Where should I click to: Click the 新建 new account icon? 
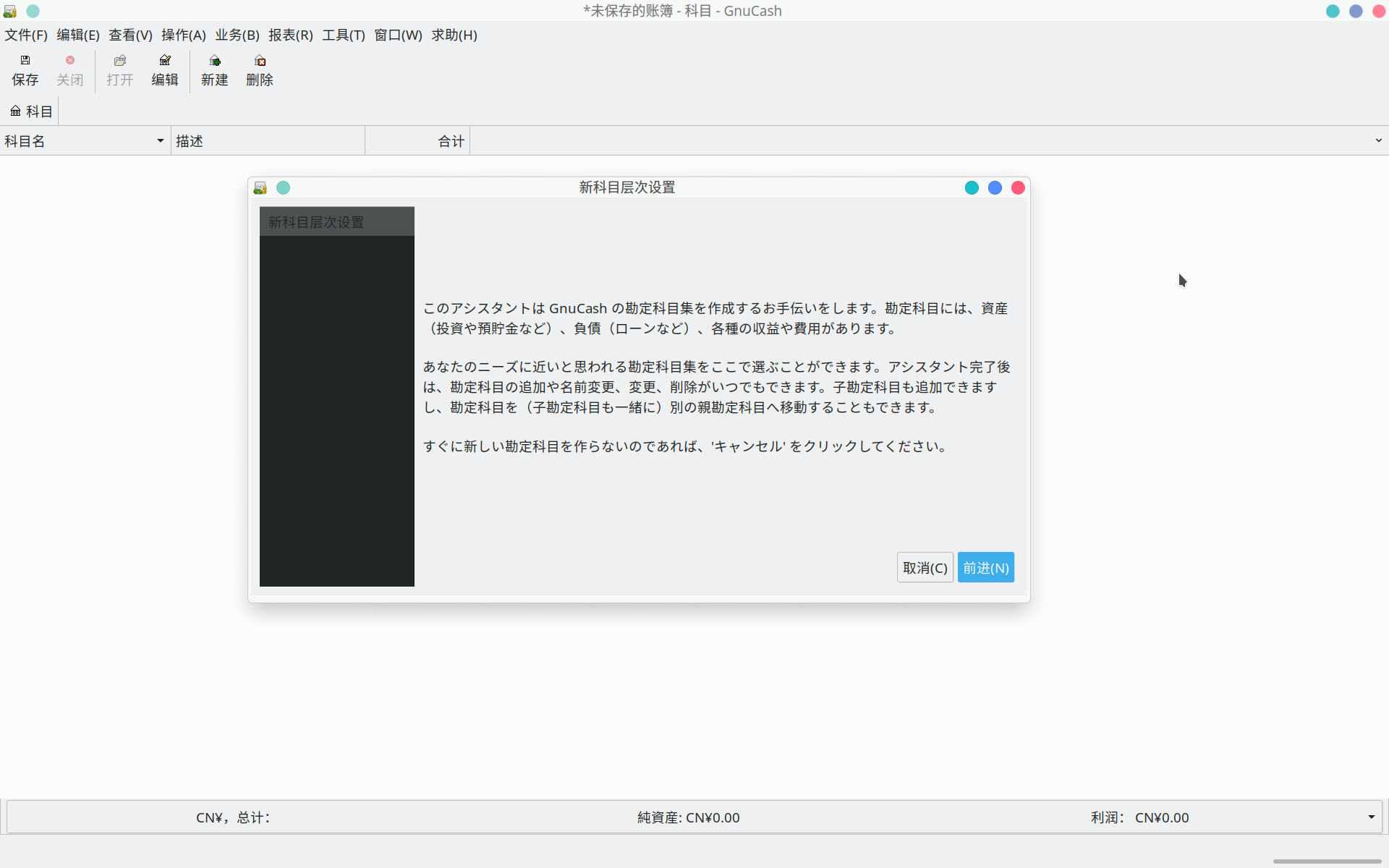[x=215, y=61]
